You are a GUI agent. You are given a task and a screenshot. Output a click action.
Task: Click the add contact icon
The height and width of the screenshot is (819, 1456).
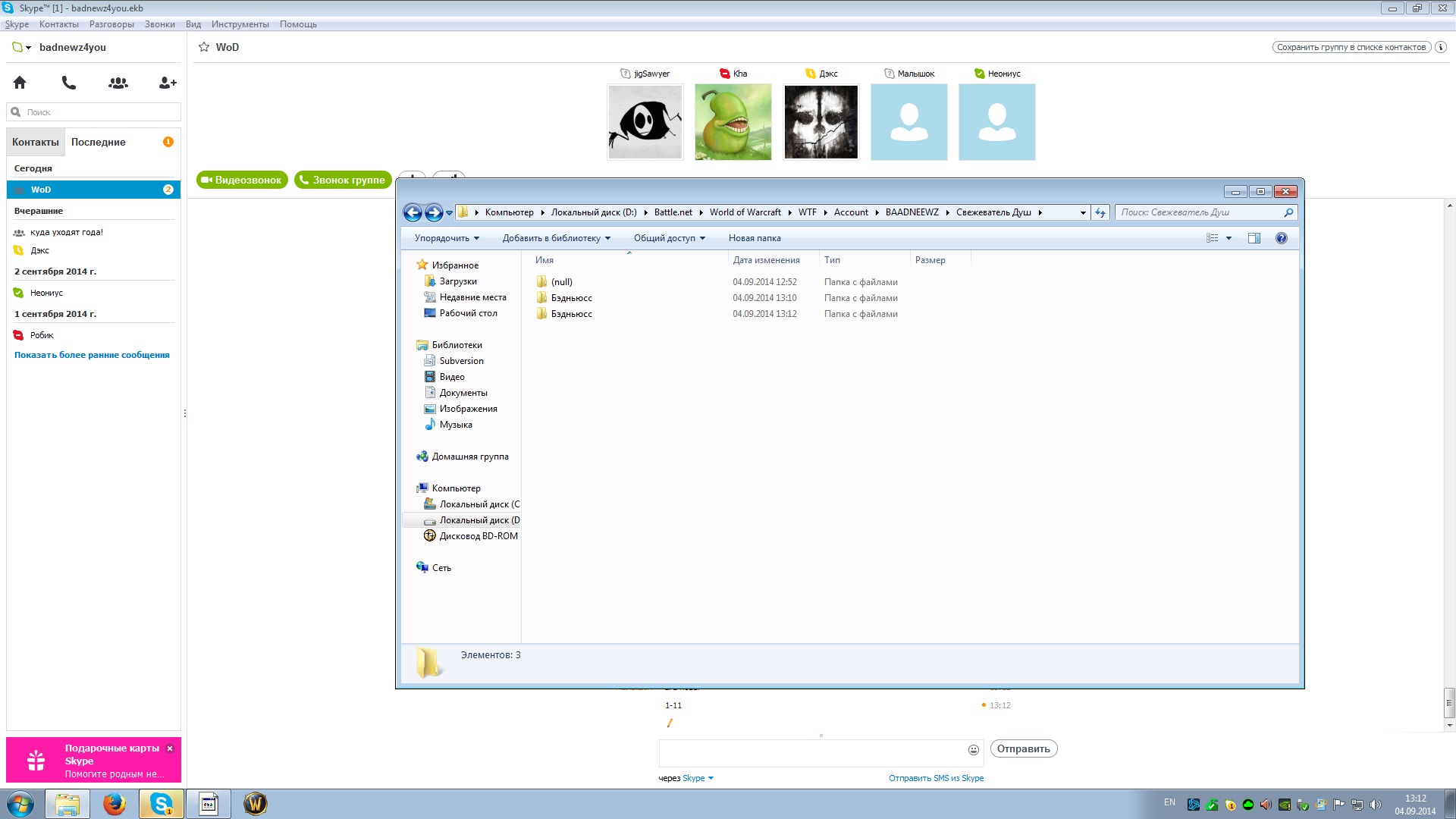point(168,83)
